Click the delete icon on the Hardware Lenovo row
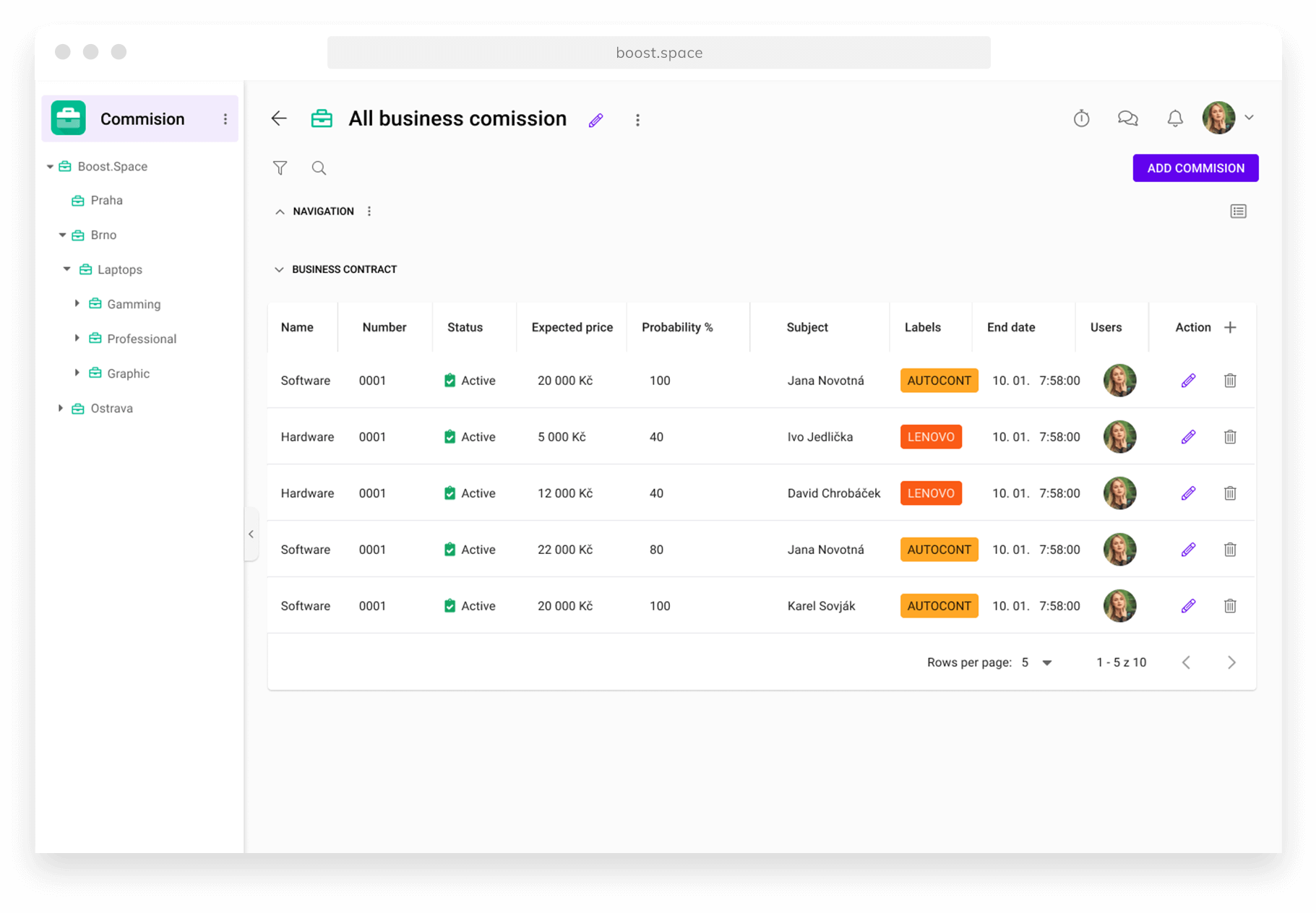This screenshot has width=1316, height=913. pyautogui.click(x=1230, y=436)
